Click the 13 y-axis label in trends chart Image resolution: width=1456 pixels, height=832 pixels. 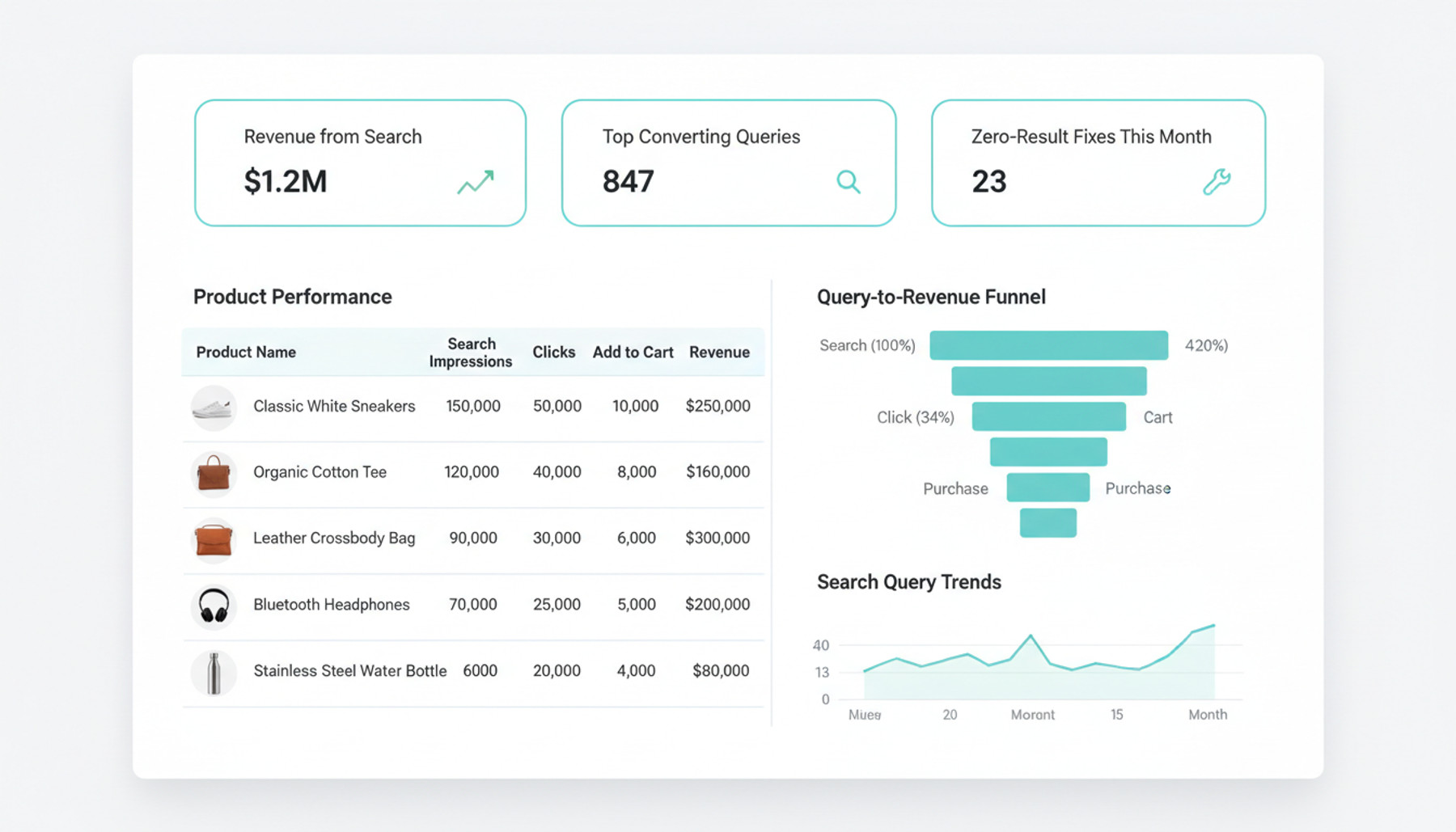click(822, 672)
